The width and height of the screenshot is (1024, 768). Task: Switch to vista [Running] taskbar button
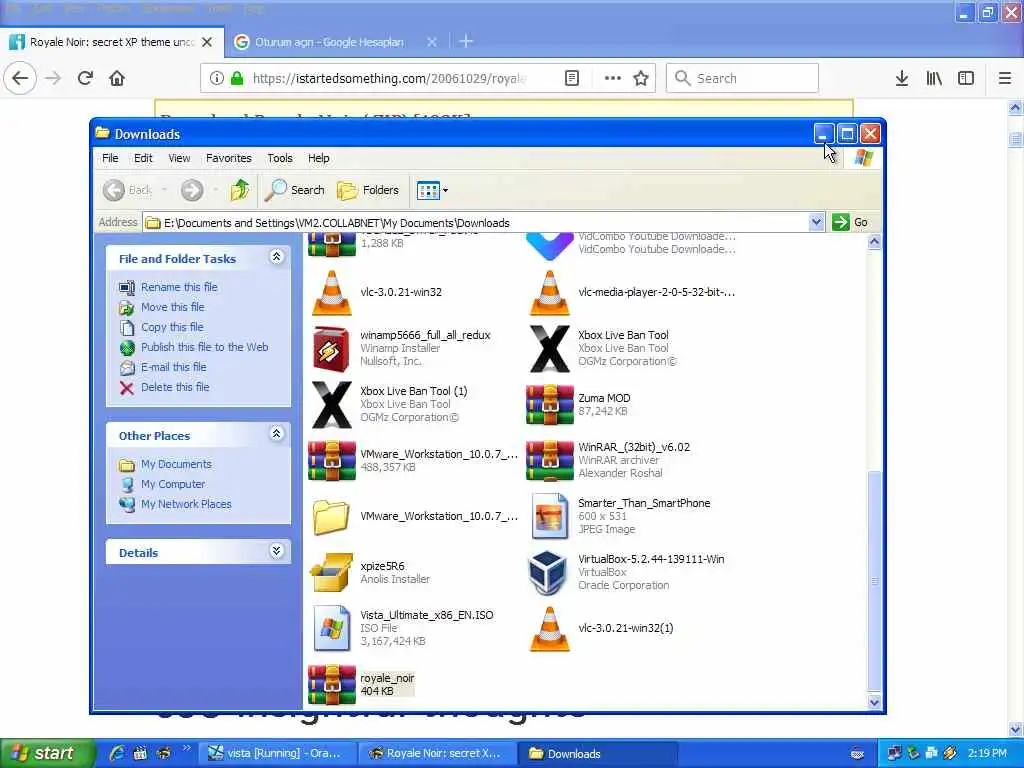click(x=276, y=753)
